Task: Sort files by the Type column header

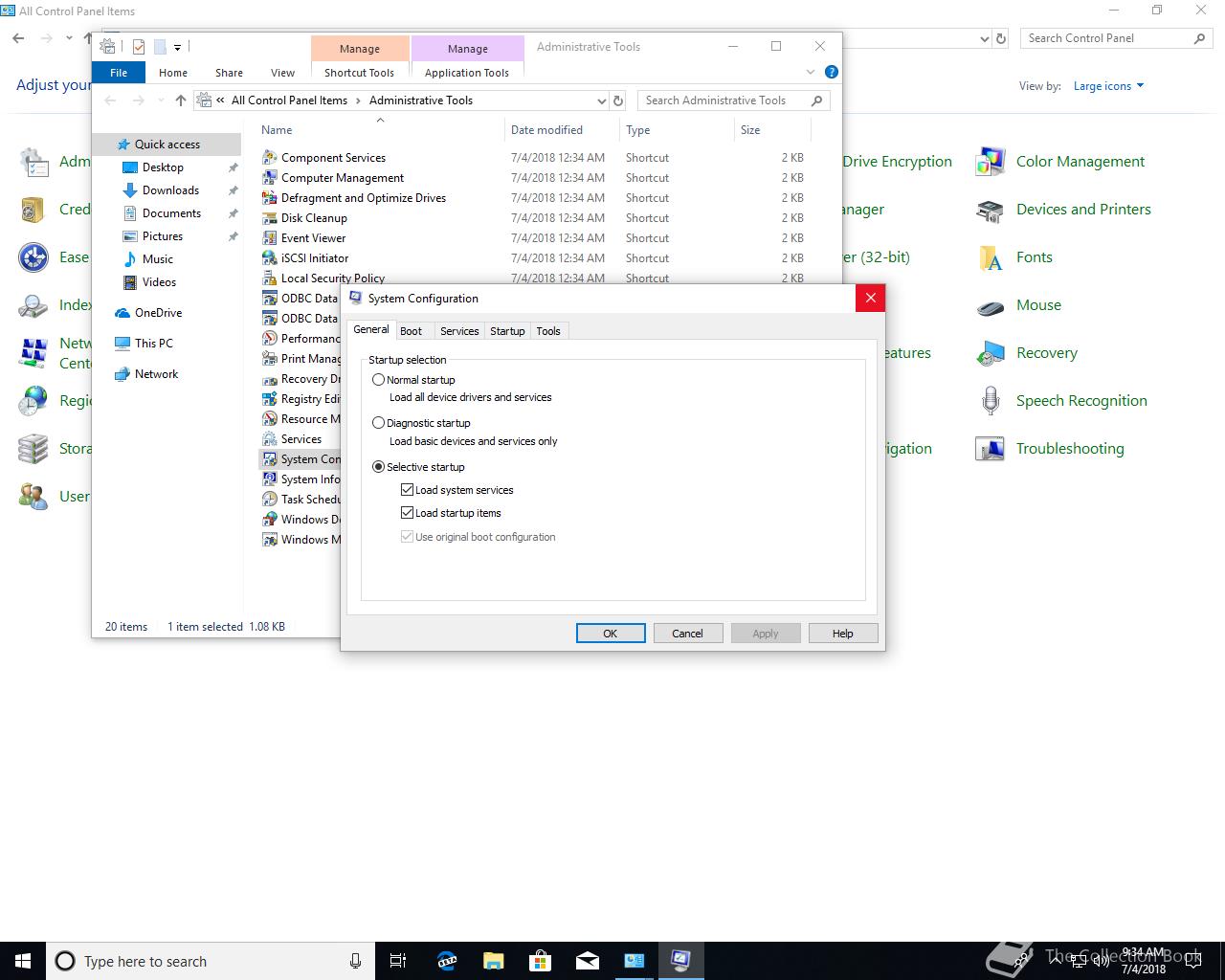Action: (x=678, y=130)
